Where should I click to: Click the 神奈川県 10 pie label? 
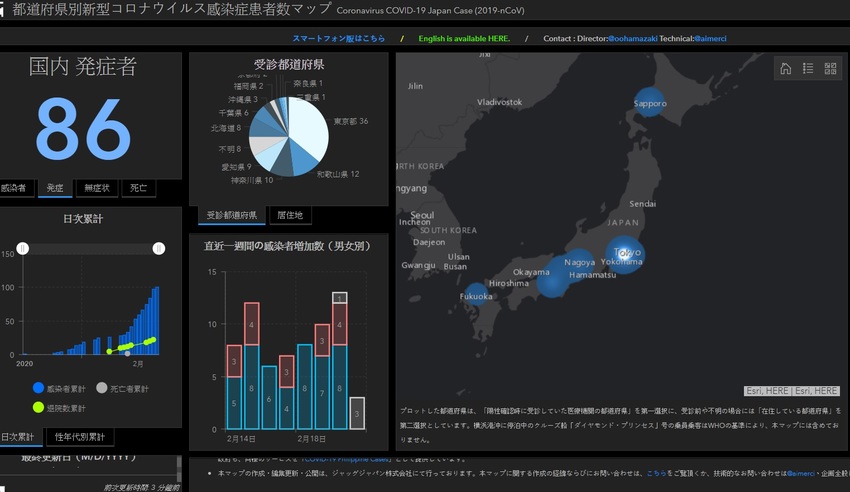click(x=252, y=180)
